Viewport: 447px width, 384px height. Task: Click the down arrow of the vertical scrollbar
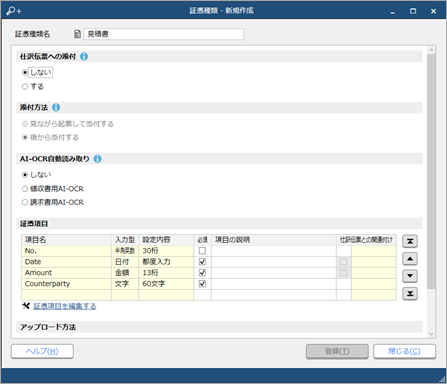click(x=431, y=334)
